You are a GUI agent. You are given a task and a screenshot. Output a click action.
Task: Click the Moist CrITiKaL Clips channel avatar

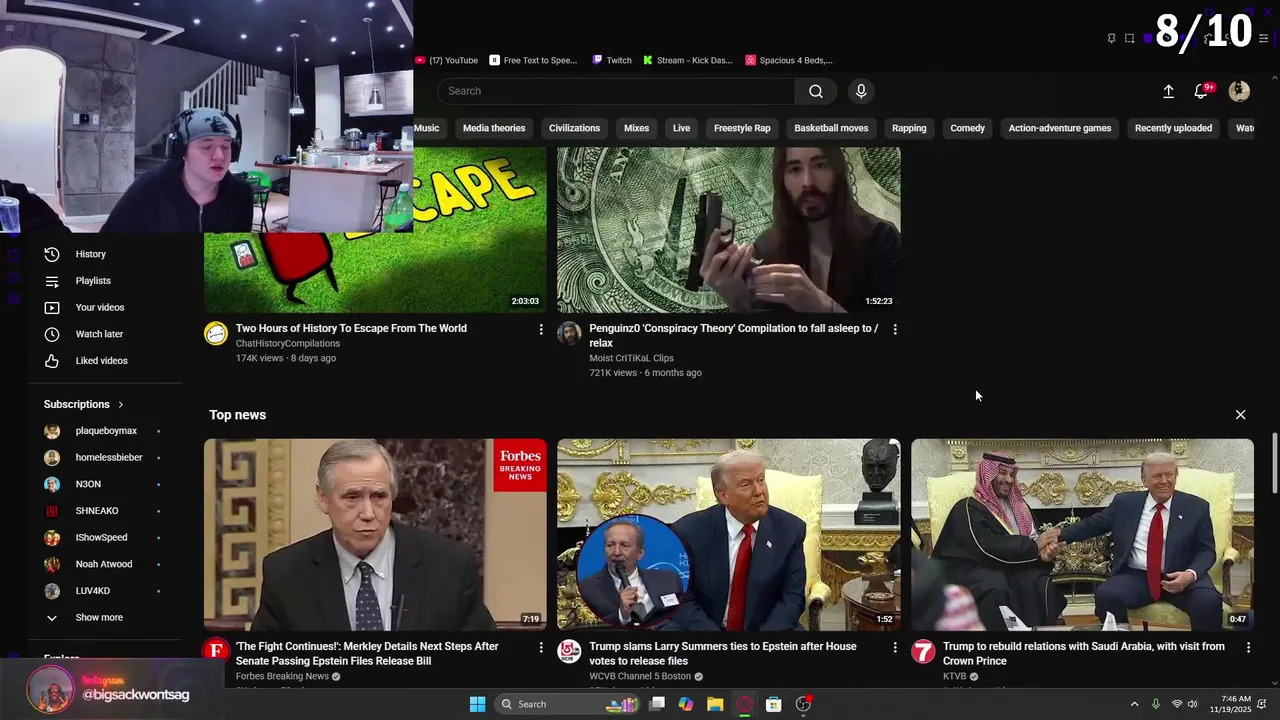coord(569,333)
